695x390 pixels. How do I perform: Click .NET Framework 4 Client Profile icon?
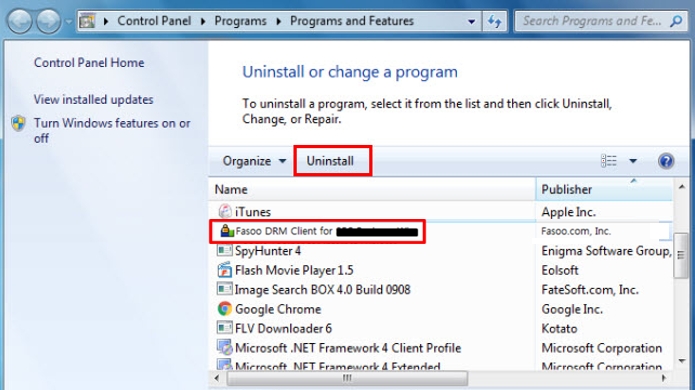point(225,347)
